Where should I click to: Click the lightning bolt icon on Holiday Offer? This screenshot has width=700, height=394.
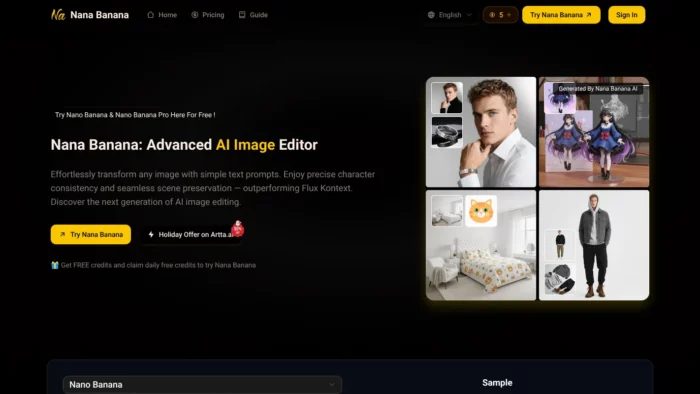pyautogui.click(x=151, y=234)
